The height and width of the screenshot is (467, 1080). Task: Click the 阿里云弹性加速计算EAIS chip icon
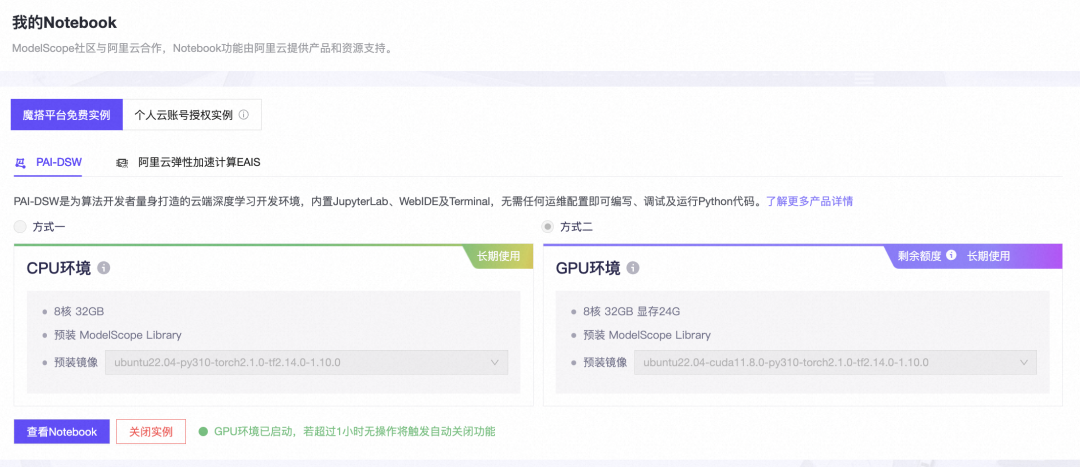point(122,163)
